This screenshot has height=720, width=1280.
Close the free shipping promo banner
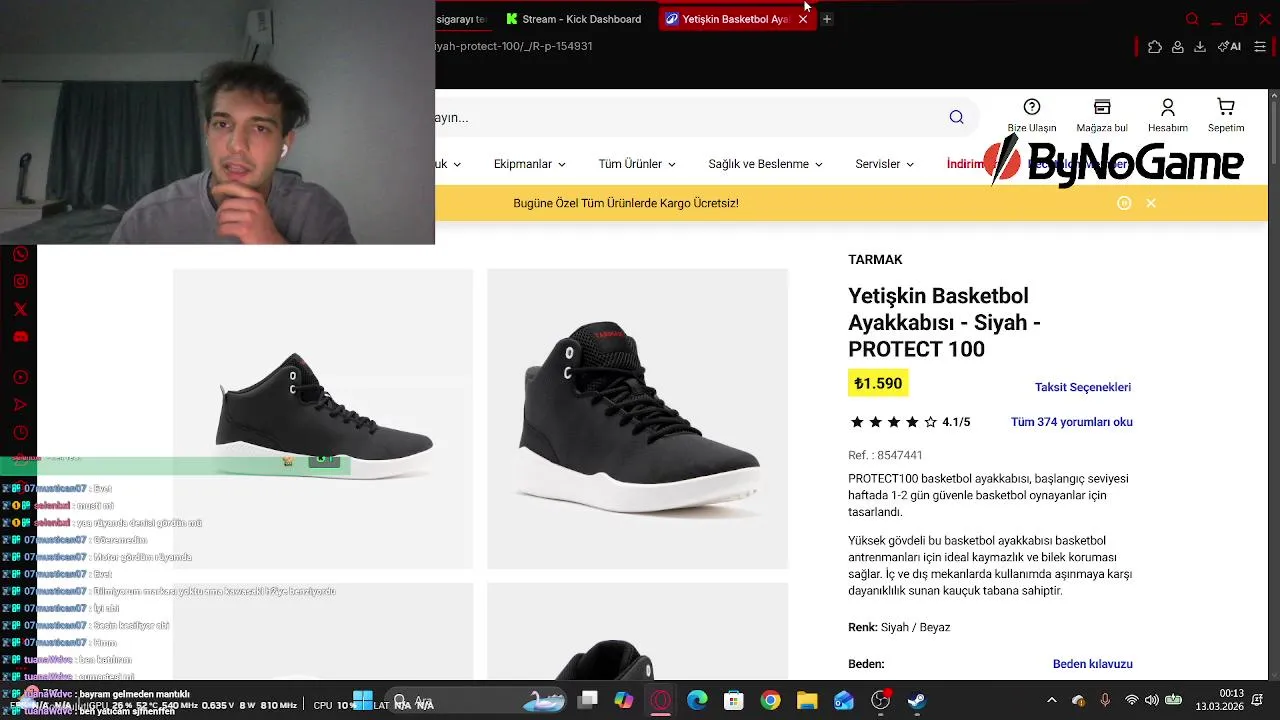(1151, 203)
